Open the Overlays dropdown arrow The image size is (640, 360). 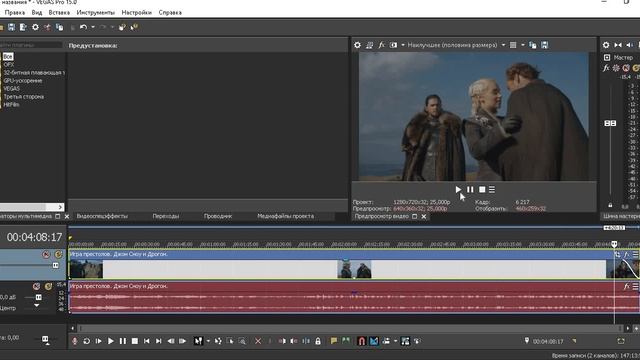(523, 45)
